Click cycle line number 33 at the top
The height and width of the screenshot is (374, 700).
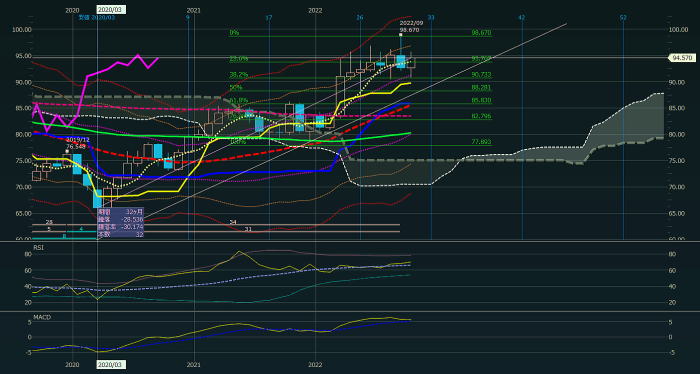(x=431, y=17)
